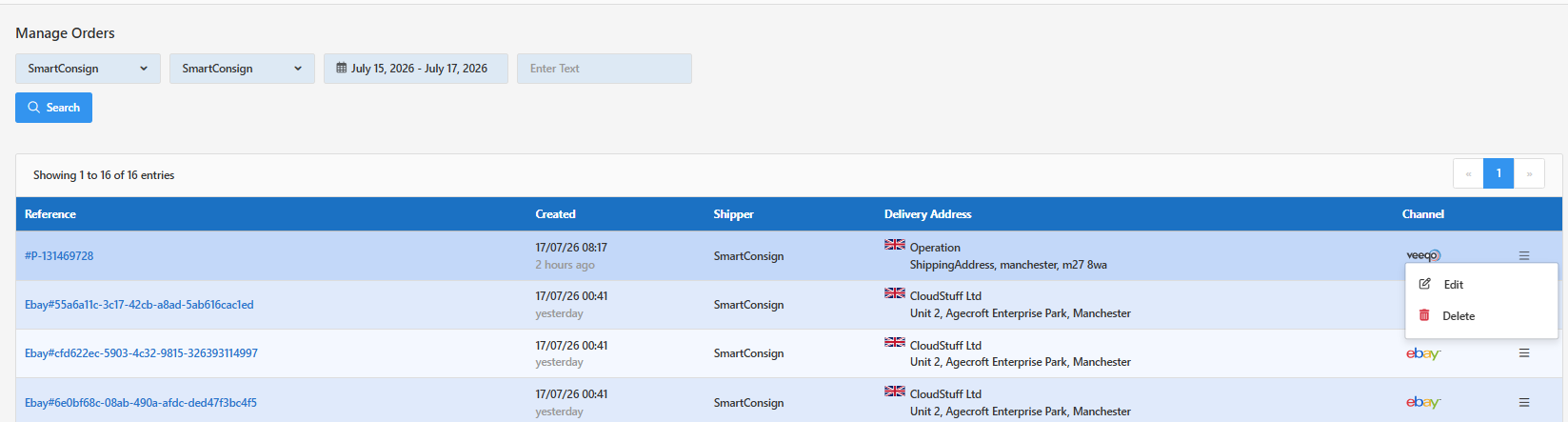Click the 'Manage Orders' heading

tap(65, 33)
